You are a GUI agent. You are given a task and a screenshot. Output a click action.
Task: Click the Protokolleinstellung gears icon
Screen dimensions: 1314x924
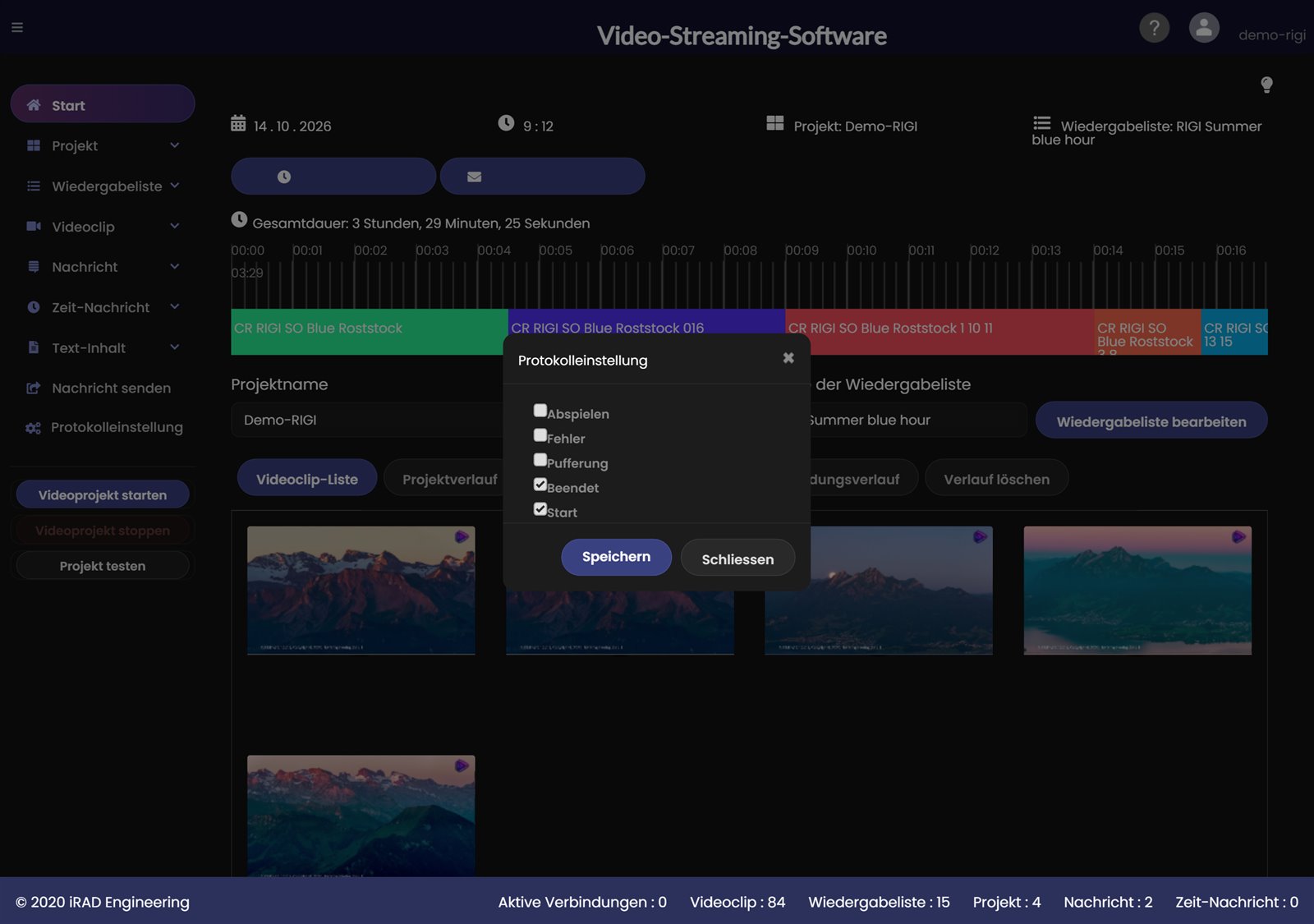(33, 428)
